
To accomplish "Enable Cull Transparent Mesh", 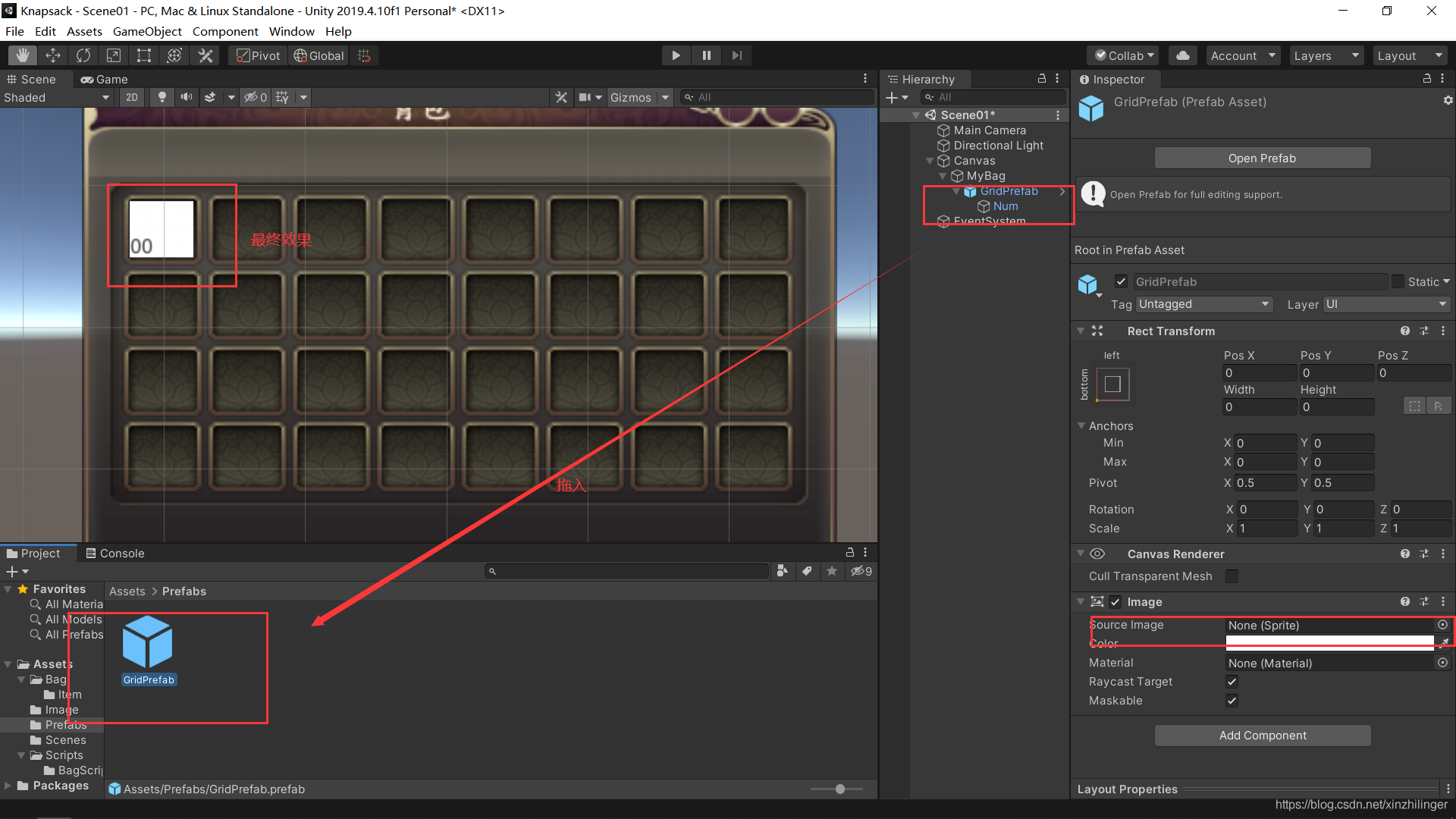I will [x=1232, y=576].
